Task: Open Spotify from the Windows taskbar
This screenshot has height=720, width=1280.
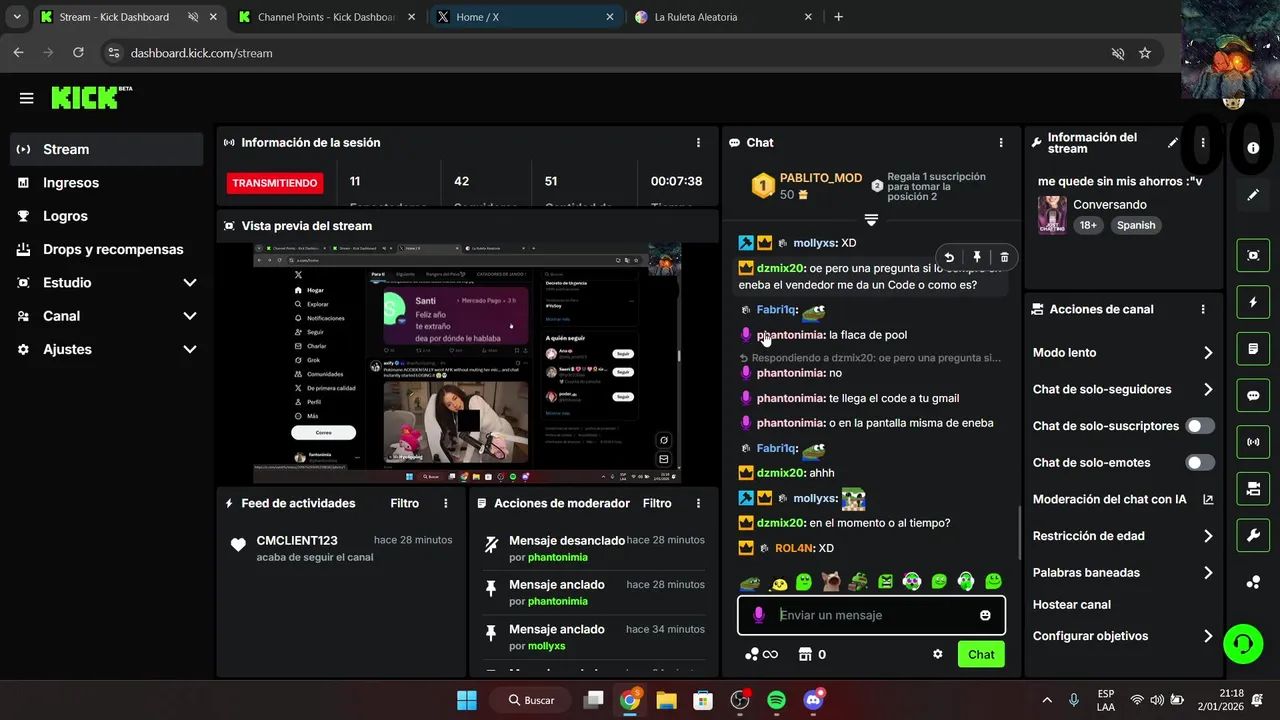Action: pos(776,700)
